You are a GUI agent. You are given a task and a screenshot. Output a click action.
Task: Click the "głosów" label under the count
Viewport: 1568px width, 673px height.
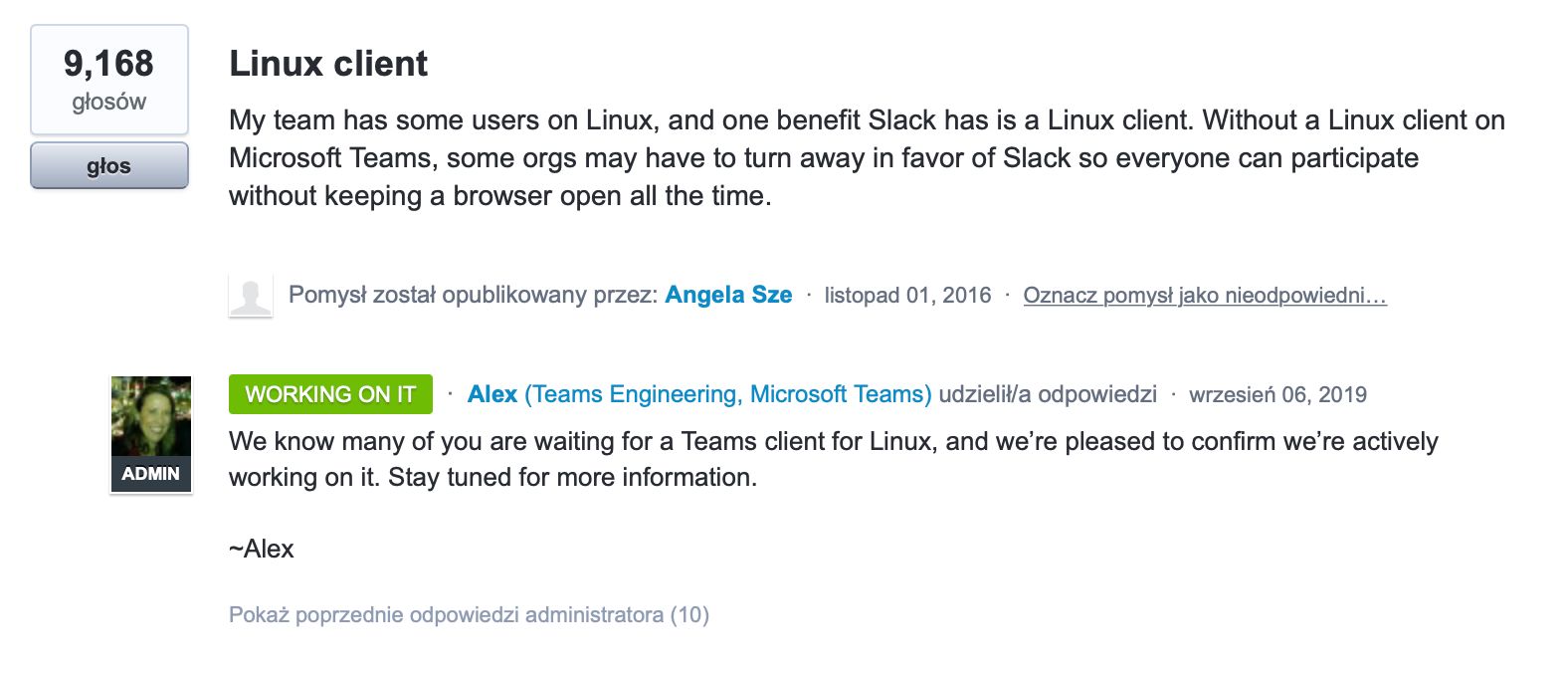(x=108, y=102)
